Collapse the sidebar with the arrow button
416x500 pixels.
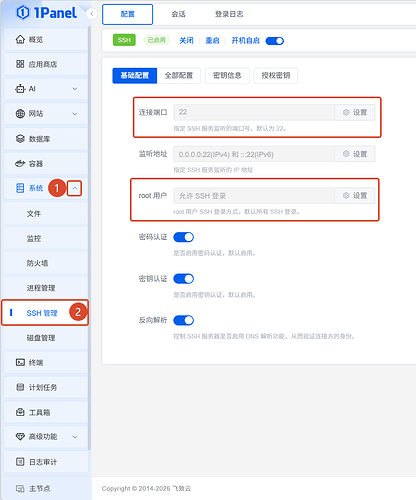click(91, 14)
